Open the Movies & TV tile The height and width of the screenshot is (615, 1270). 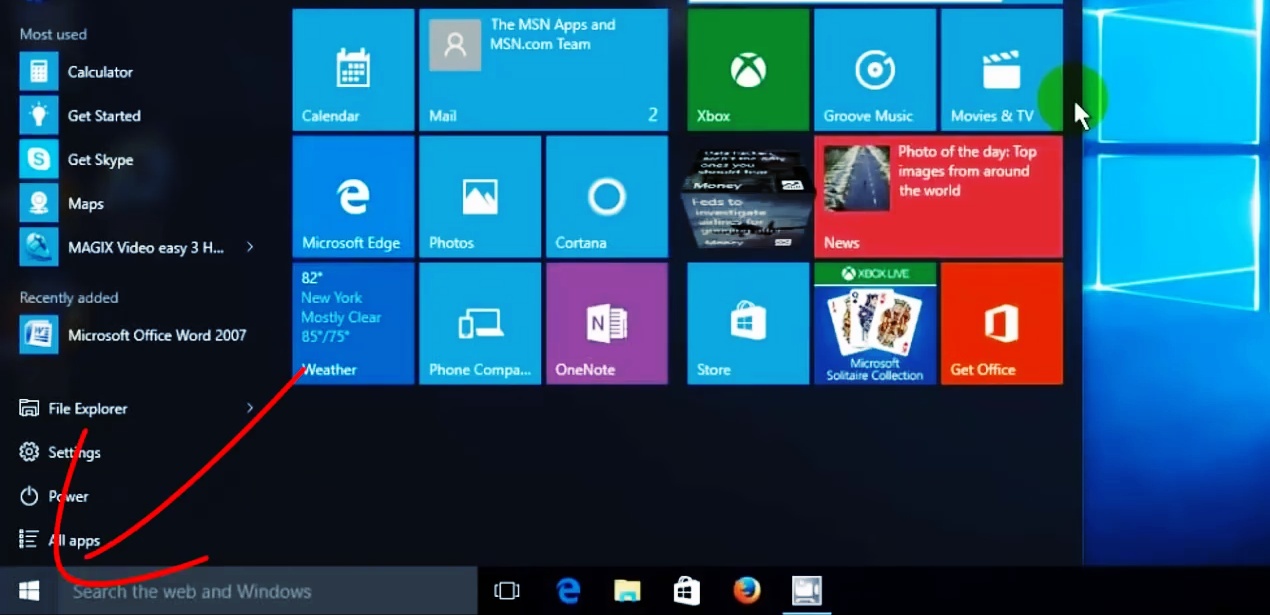(1001, 70)
